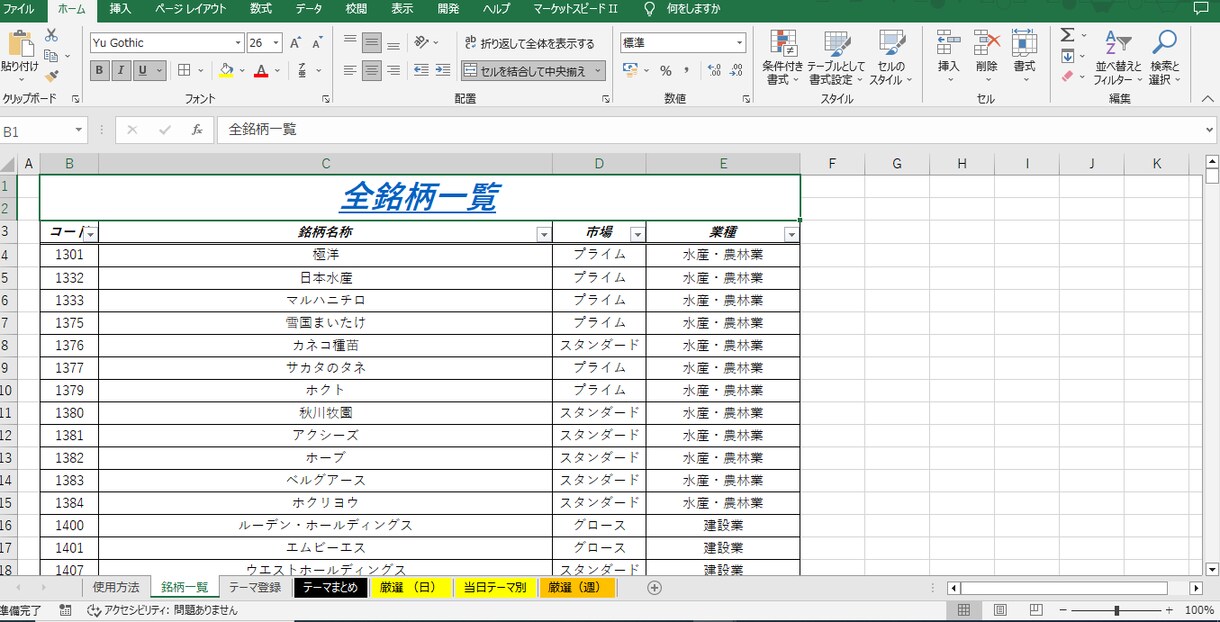
Task: Open the Name Box dropdown arrow
Action: tap(79, 131)
